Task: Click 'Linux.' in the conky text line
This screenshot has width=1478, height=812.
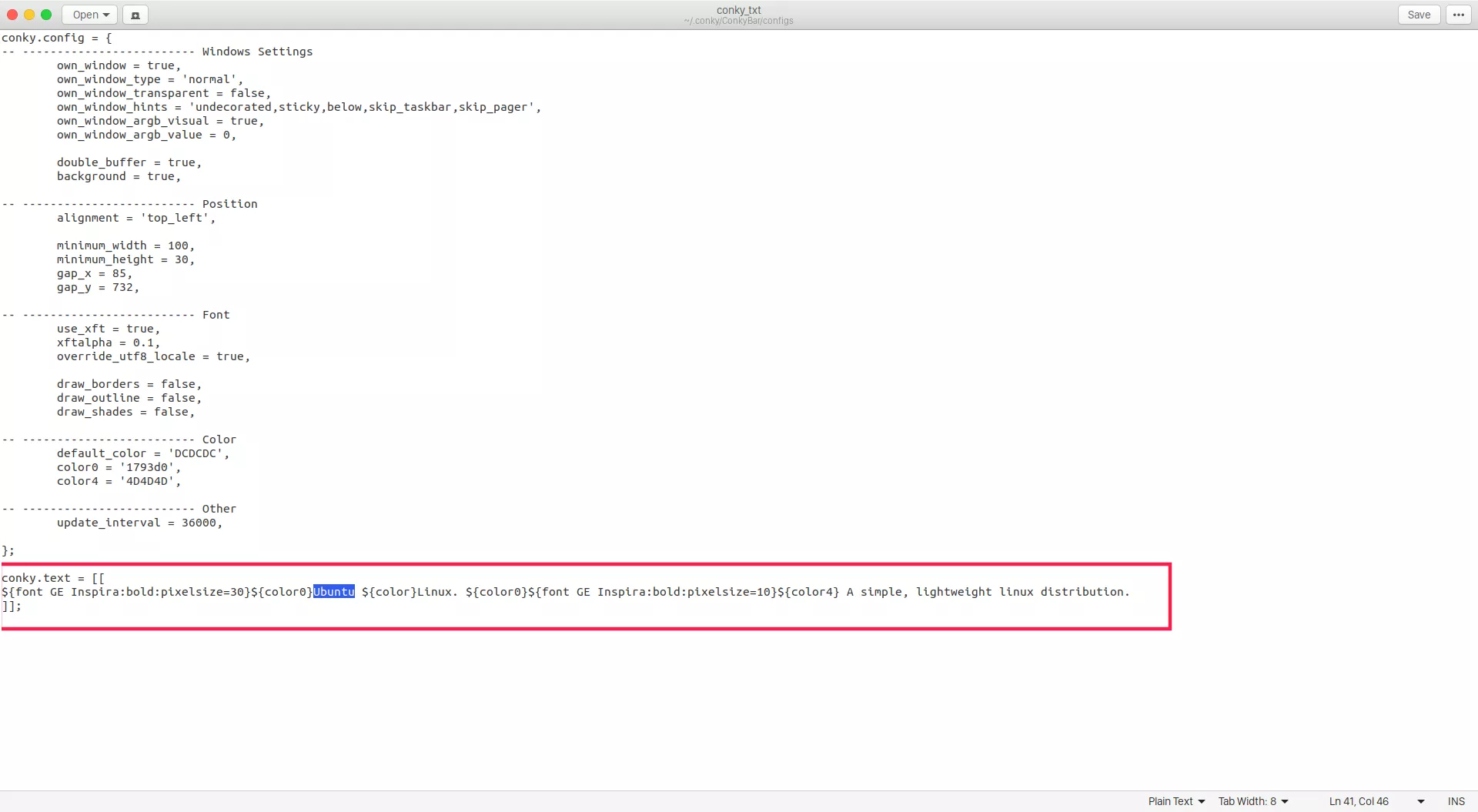Action: pos(437,592)
